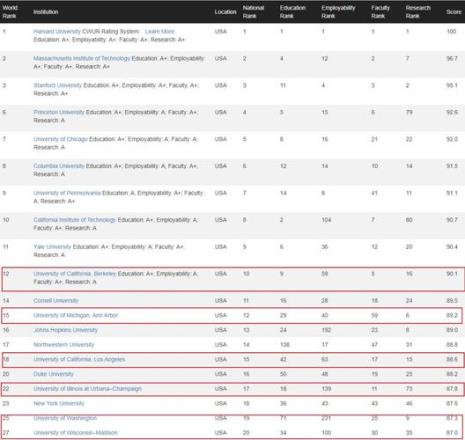The width and height of the screenshot is (465, 440).
Task: Open the Yale University link
Action: coord(52,247)
